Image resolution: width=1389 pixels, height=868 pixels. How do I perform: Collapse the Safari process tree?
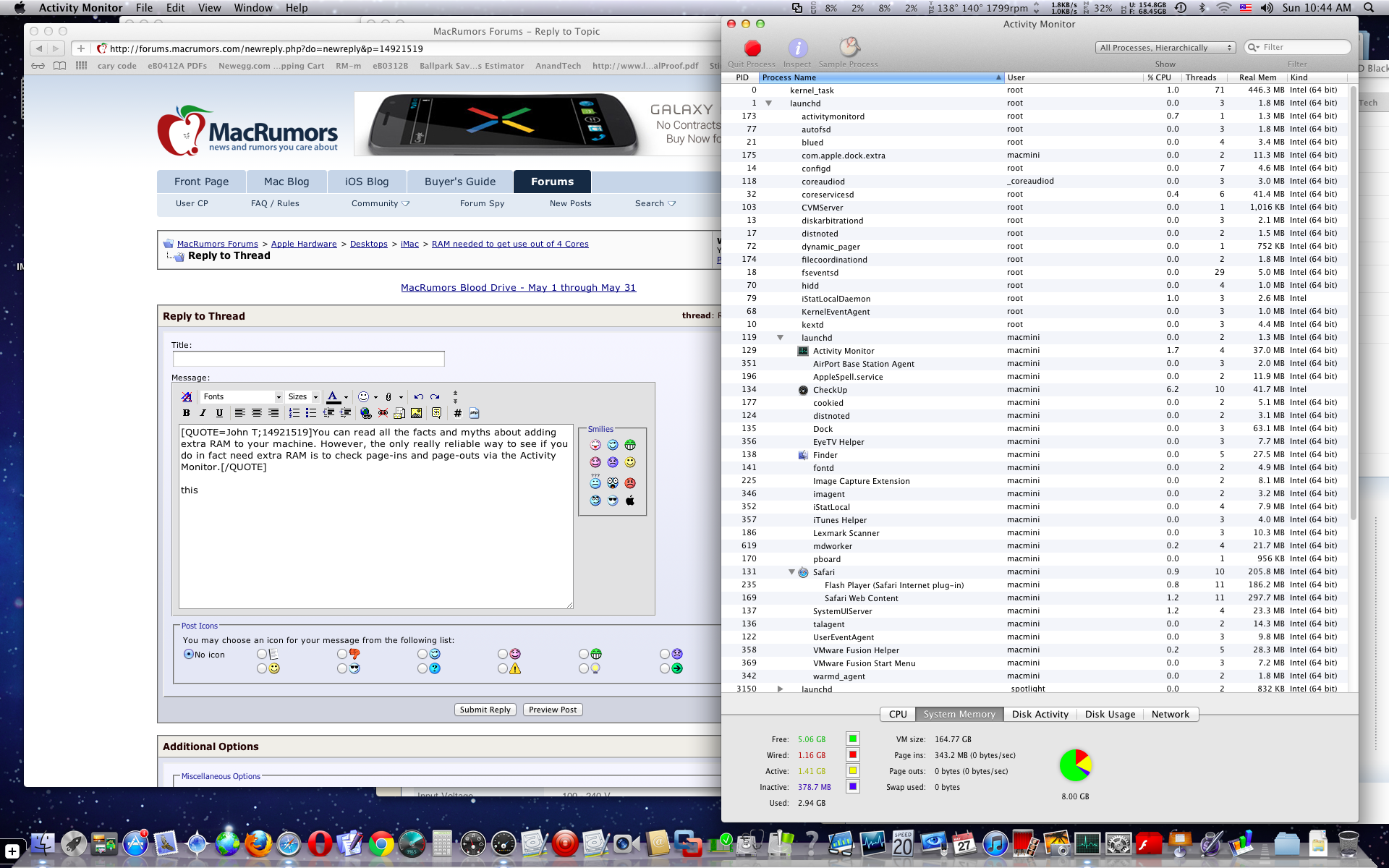[791, 572]
